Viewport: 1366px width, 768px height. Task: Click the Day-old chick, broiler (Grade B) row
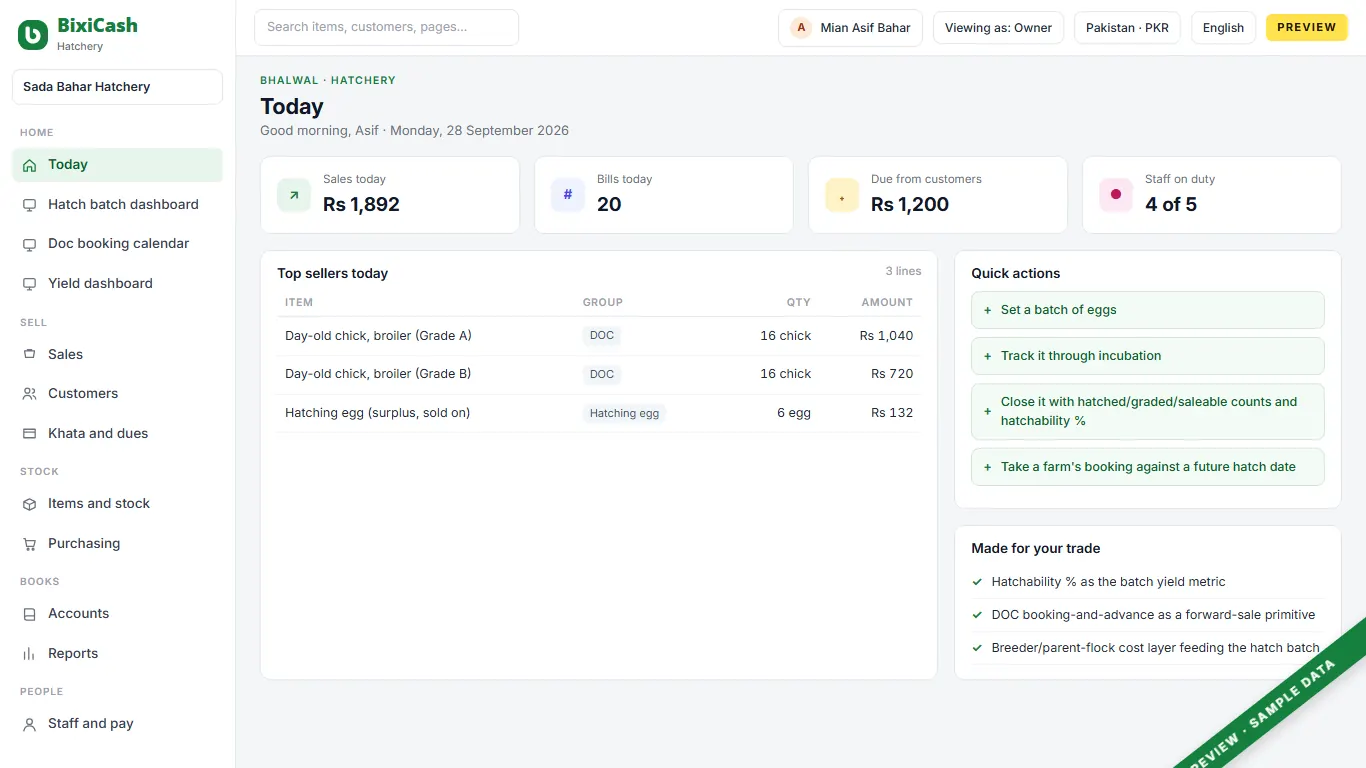pyautogui.click(x=599, y=374)
